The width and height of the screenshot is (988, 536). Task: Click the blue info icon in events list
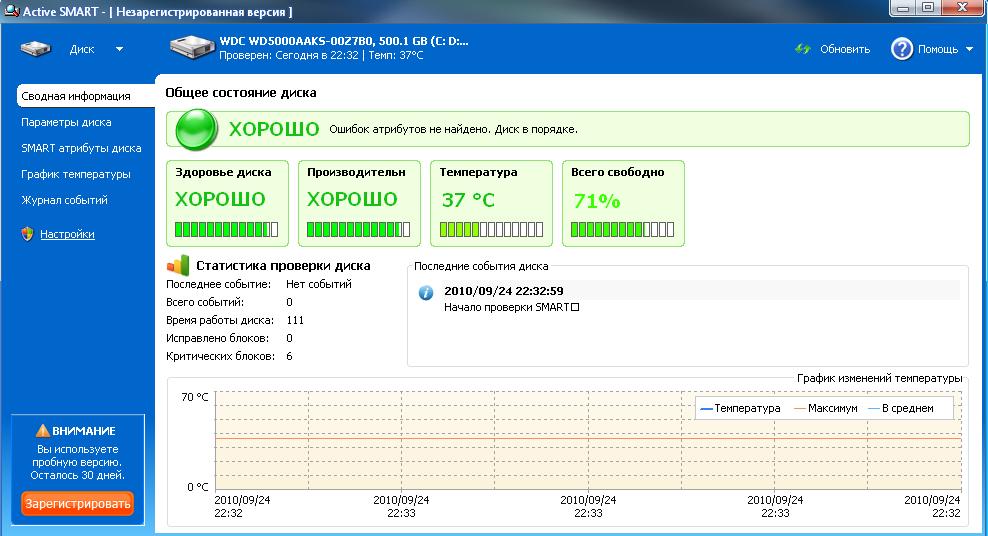coord(425,293)
